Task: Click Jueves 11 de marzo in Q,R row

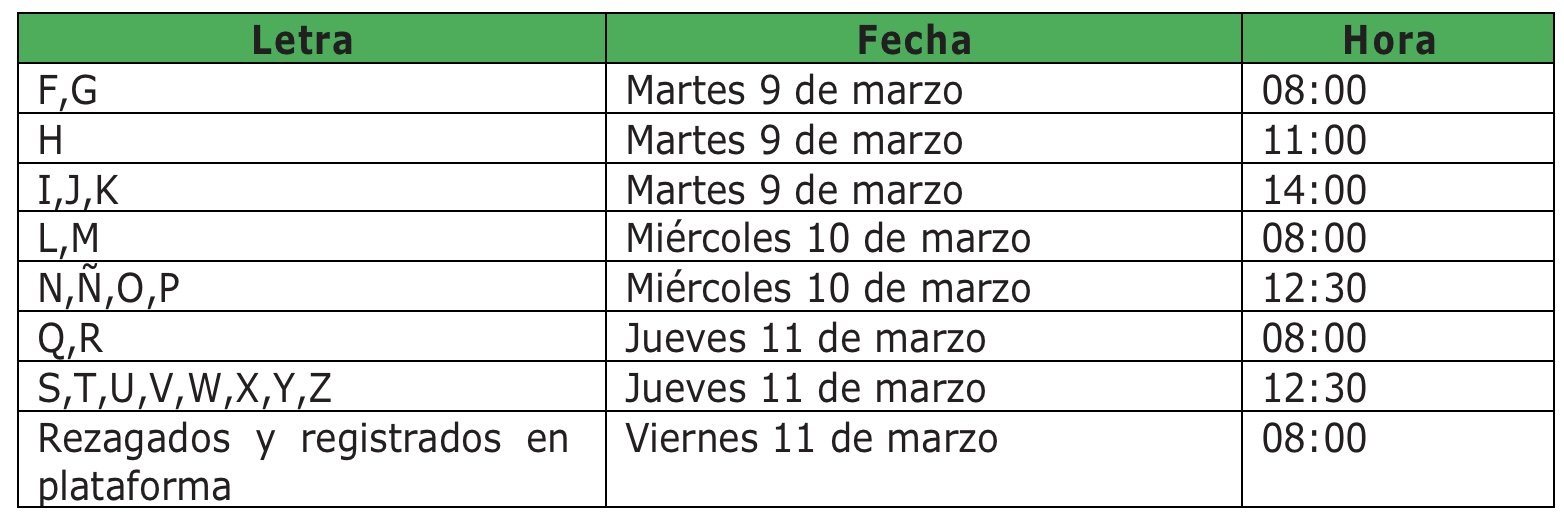Action: pyautogui.click(x=924, y=338)
